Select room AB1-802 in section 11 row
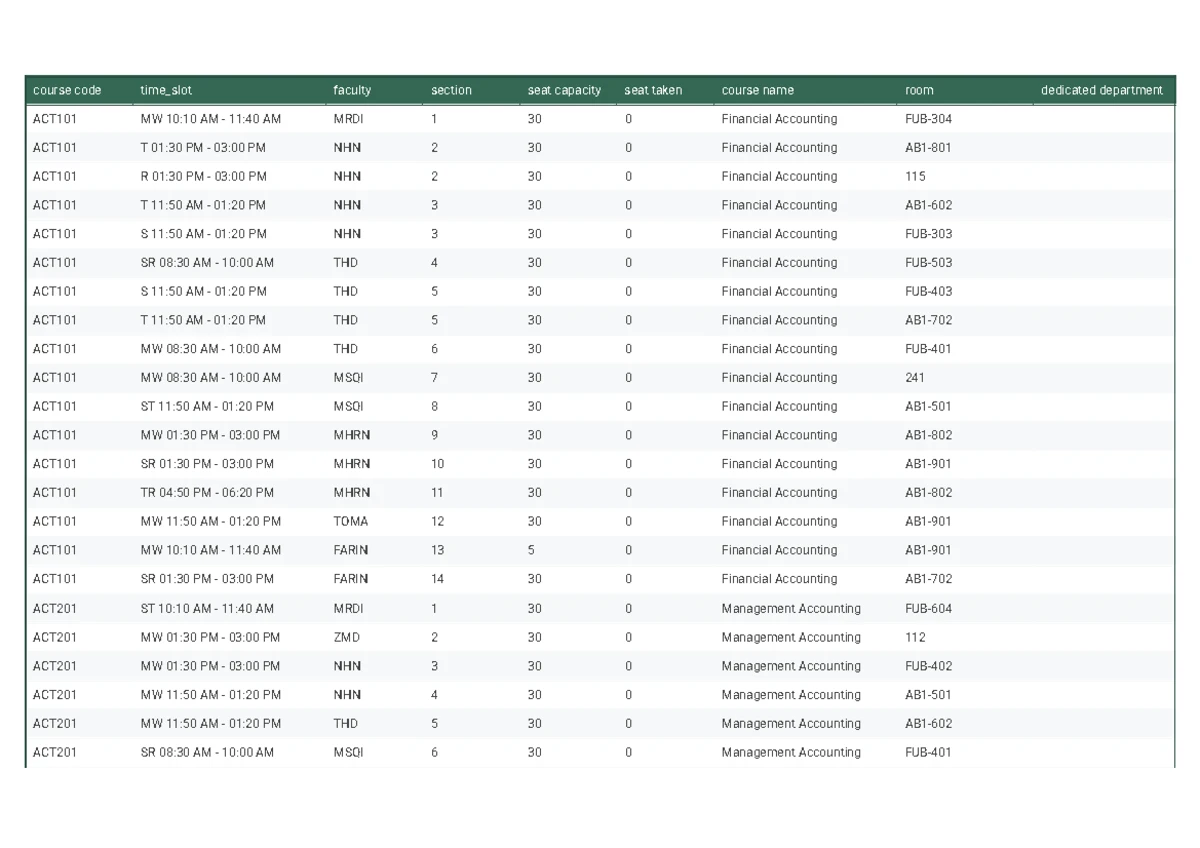Screen dimensions: 1200x848 929,493
